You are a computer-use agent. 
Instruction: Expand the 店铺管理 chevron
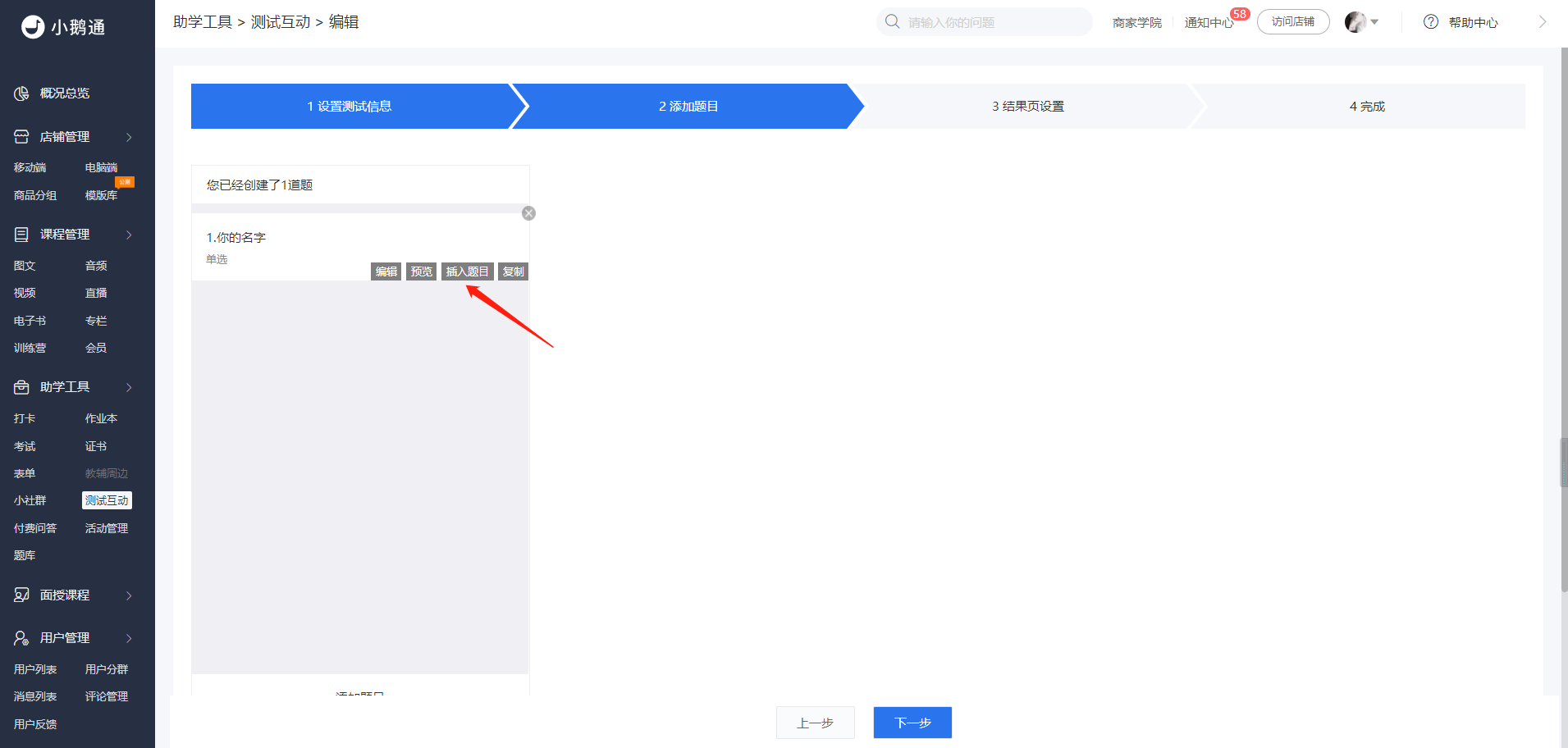click(129, 137)
